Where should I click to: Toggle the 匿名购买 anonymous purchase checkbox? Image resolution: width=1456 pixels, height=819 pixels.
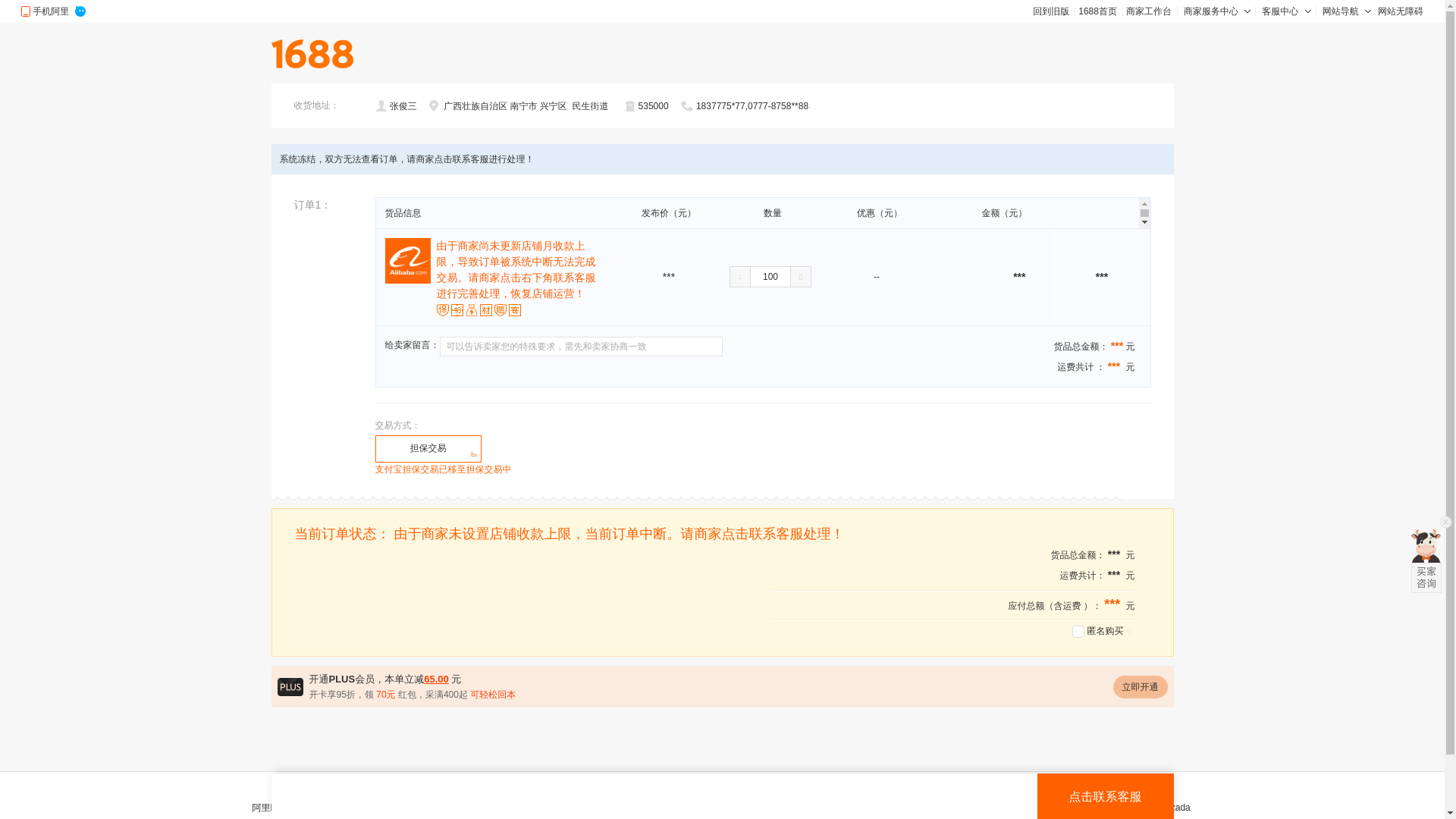1078,632
